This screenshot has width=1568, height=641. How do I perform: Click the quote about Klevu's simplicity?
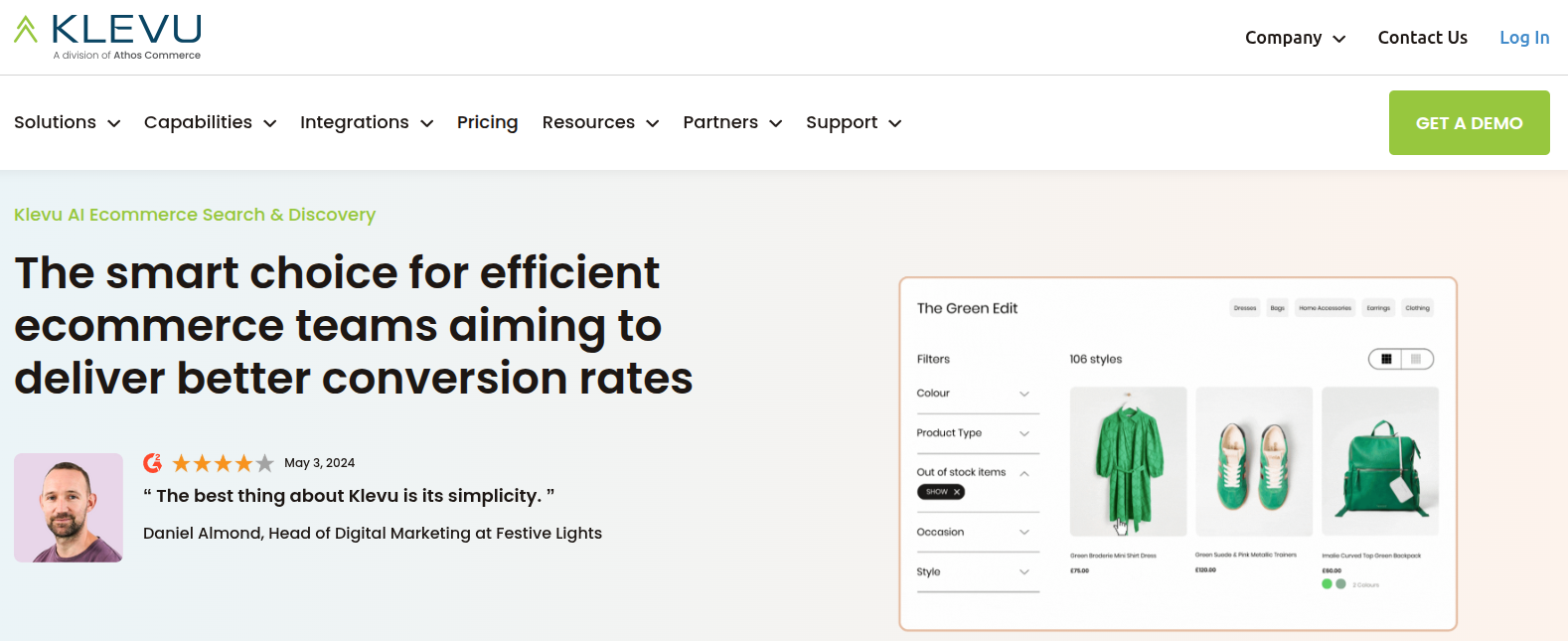click(349, 496)
